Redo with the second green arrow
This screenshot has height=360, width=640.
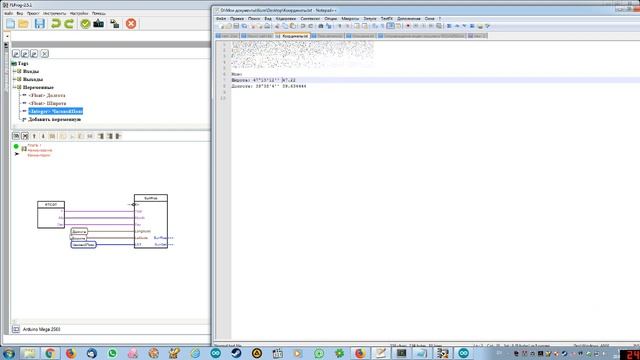coord(69,24)
